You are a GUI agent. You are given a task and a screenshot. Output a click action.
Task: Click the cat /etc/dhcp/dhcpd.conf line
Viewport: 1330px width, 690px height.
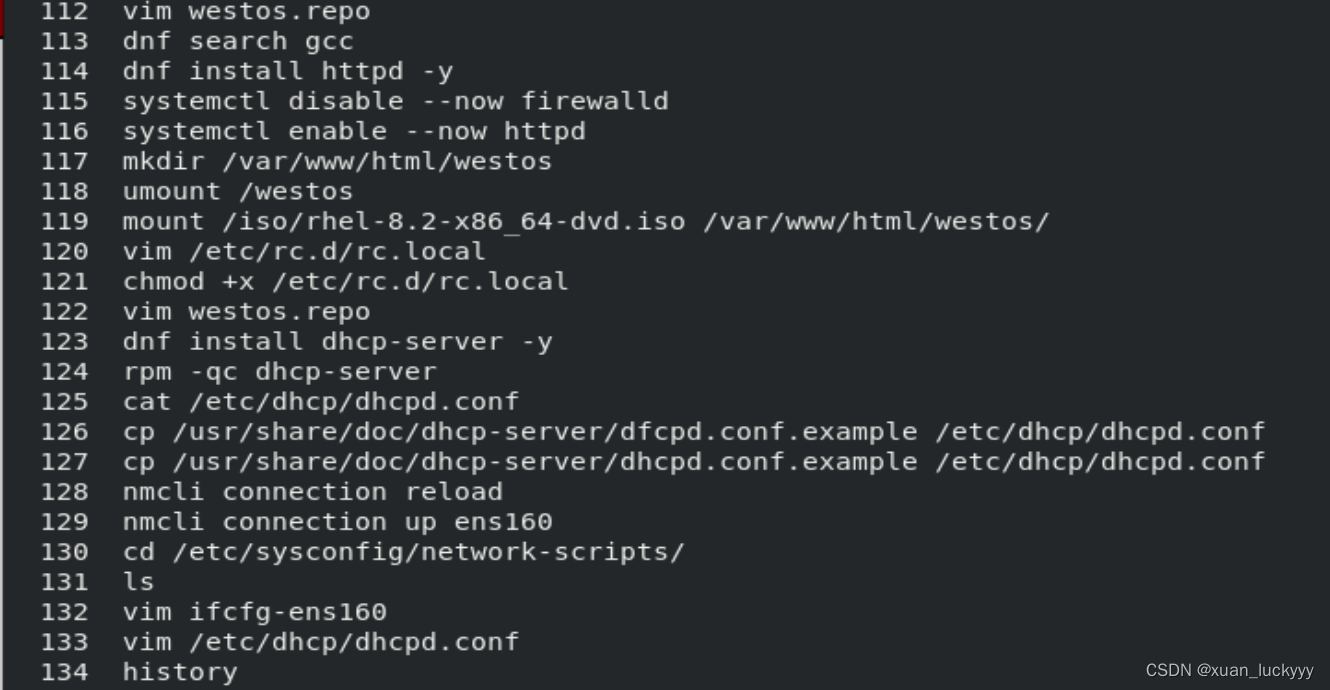321,402
